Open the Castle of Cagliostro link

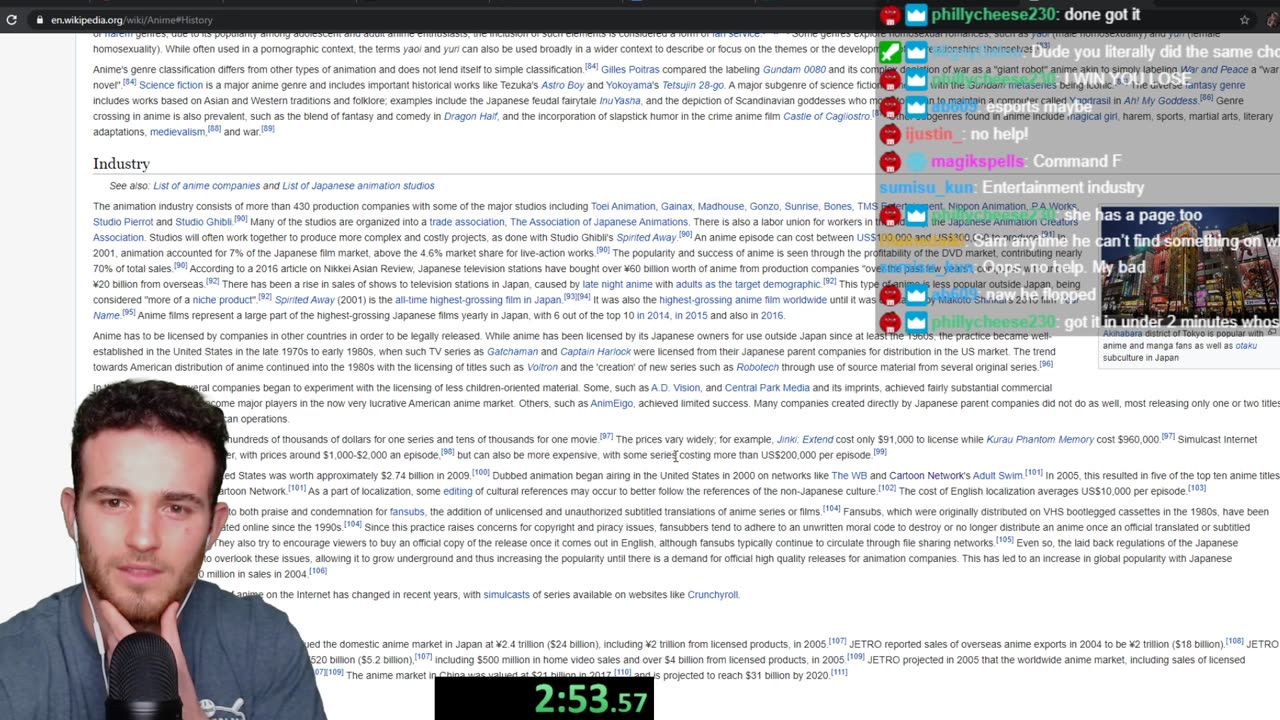[x=826, y=117]
